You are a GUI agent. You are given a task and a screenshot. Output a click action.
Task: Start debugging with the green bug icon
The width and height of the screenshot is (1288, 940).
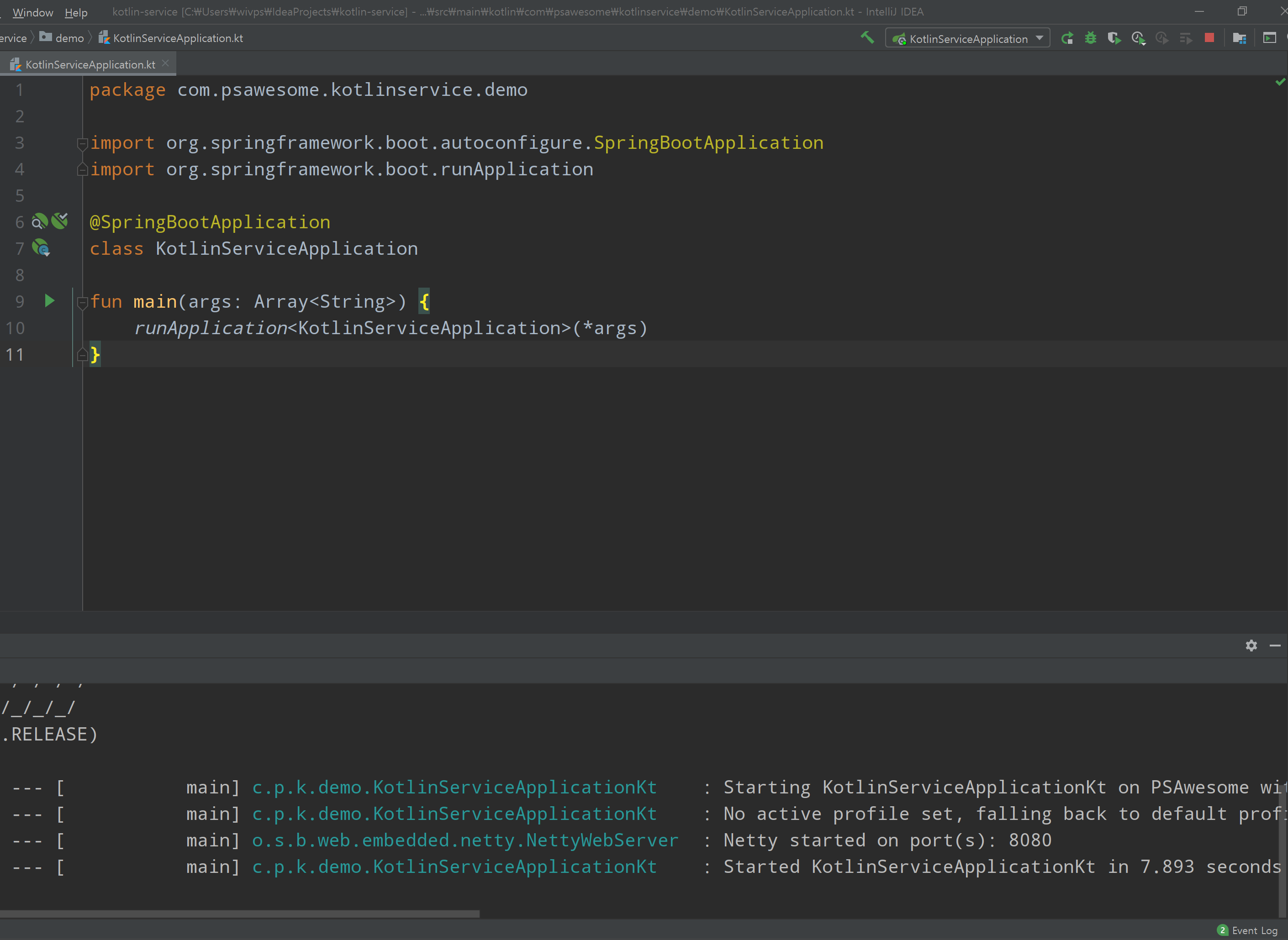point(1091,38)
